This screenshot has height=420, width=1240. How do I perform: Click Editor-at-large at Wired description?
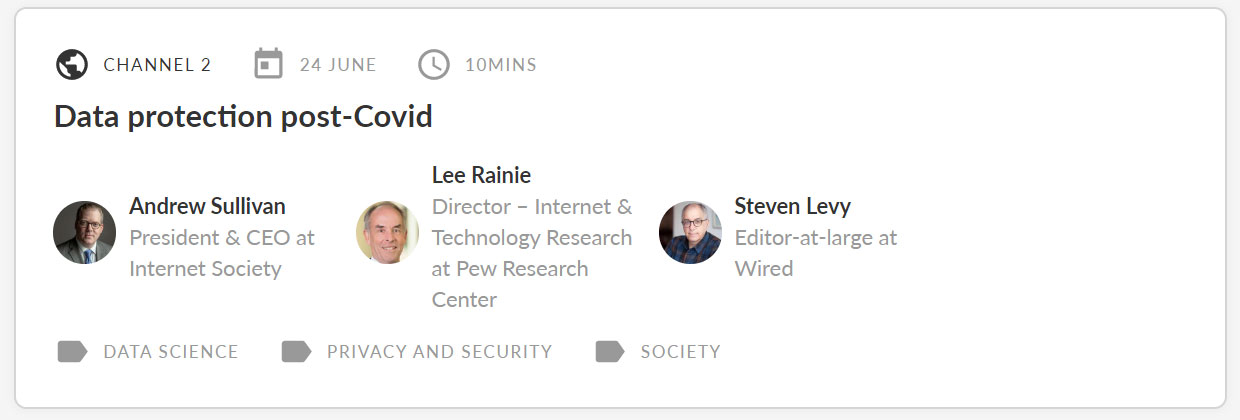815,253
